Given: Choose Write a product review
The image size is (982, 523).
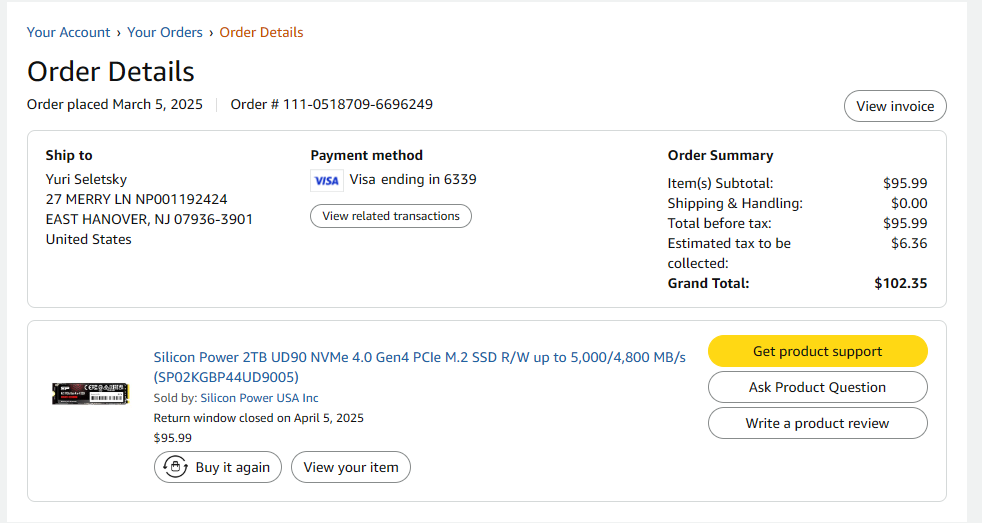Looking at the screenshot, I should [x=817, y=423].
